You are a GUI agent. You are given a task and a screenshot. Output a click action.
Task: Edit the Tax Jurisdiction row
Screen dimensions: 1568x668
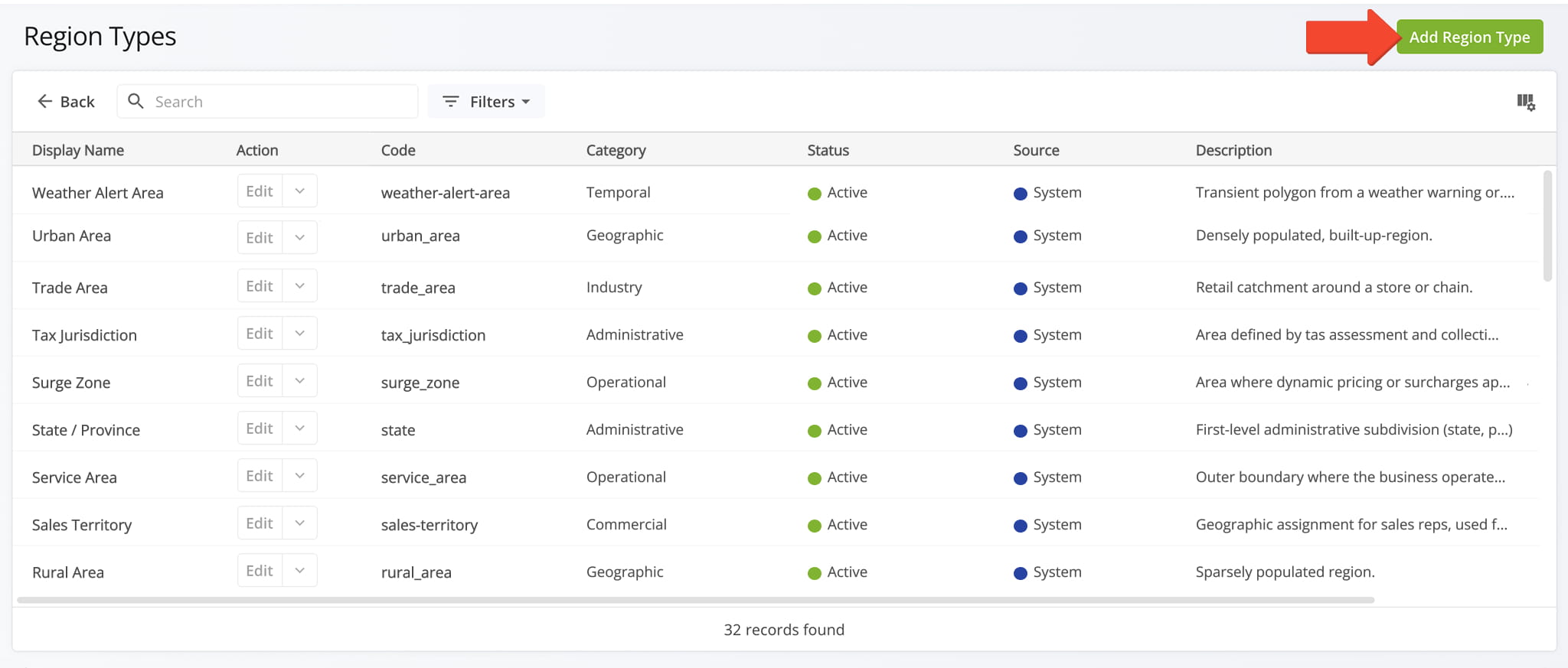(x=260, y=333)
